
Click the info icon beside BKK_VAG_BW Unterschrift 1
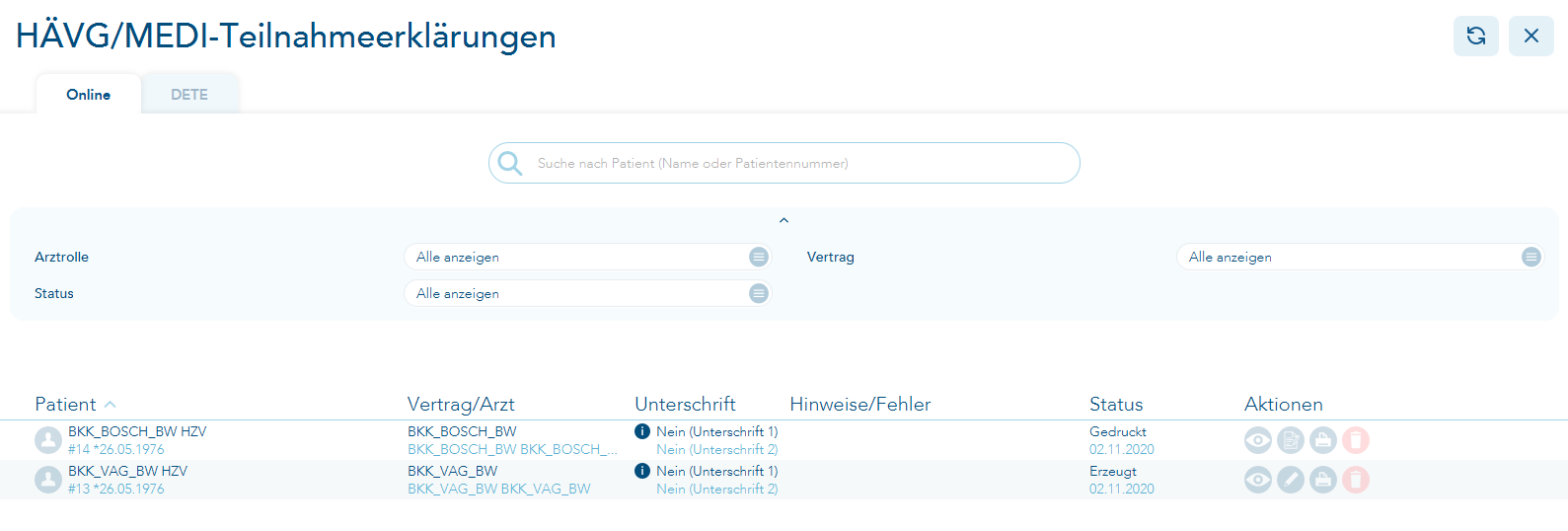642,471
